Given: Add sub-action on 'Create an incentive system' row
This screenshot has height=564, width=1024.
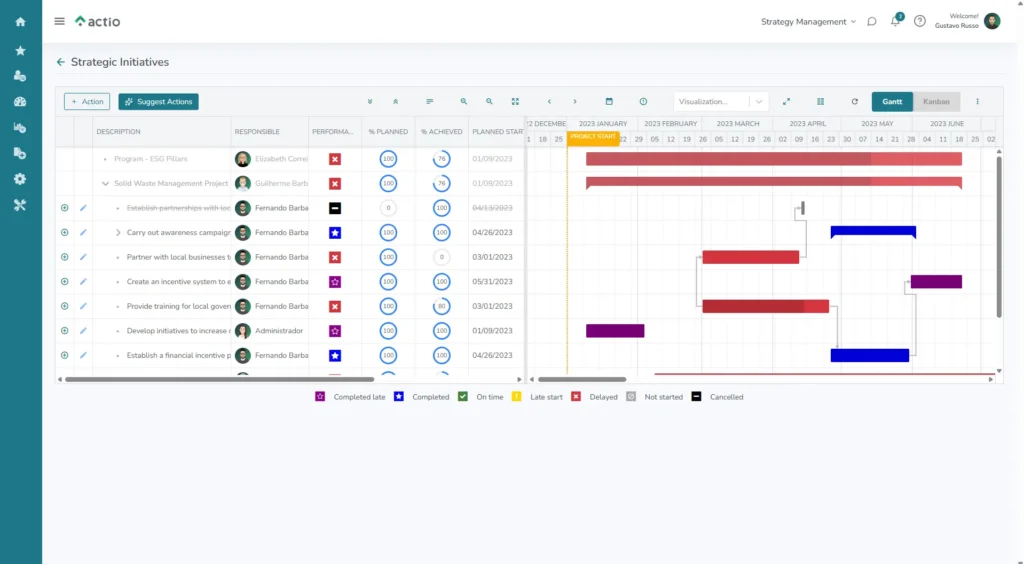Looking at the screenshot, I should tap(65, 282).
